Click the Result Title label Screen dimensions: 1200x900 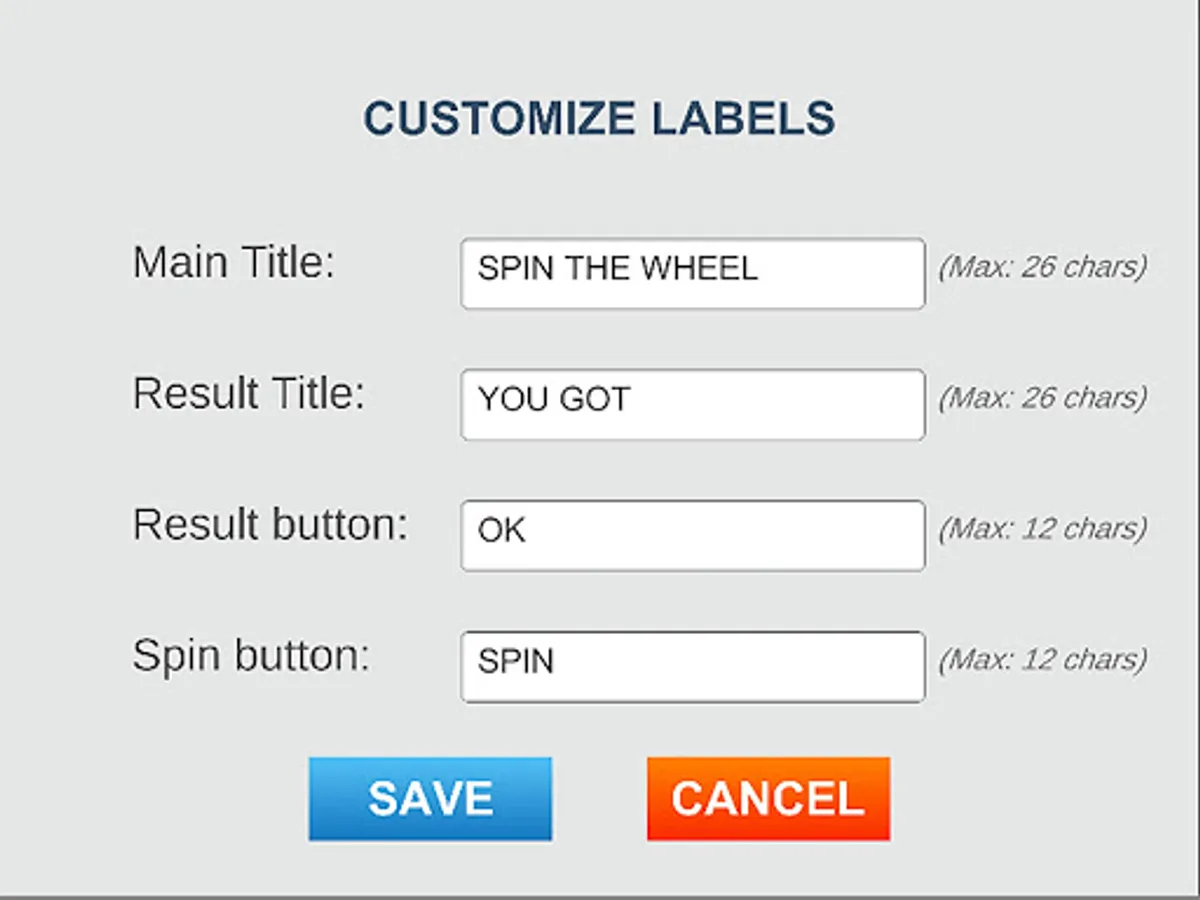(249, 394)
